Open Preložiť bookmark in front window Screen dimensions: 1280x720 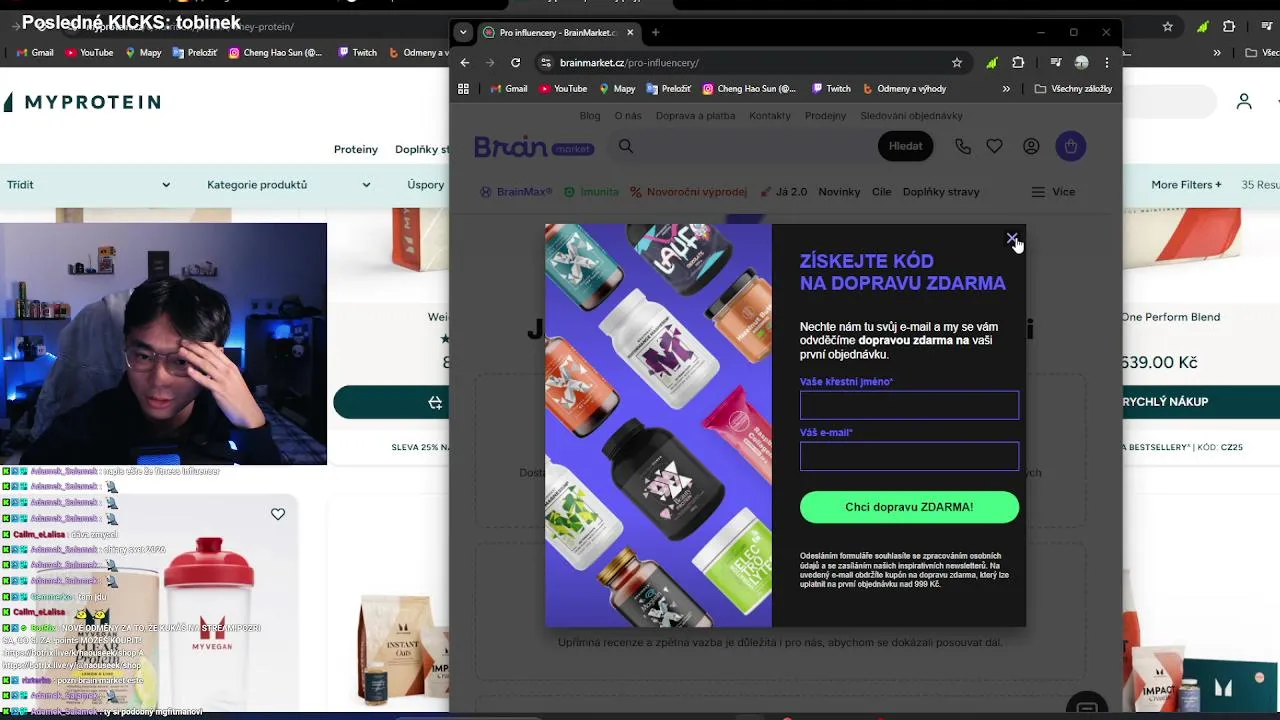pos(668,88)
